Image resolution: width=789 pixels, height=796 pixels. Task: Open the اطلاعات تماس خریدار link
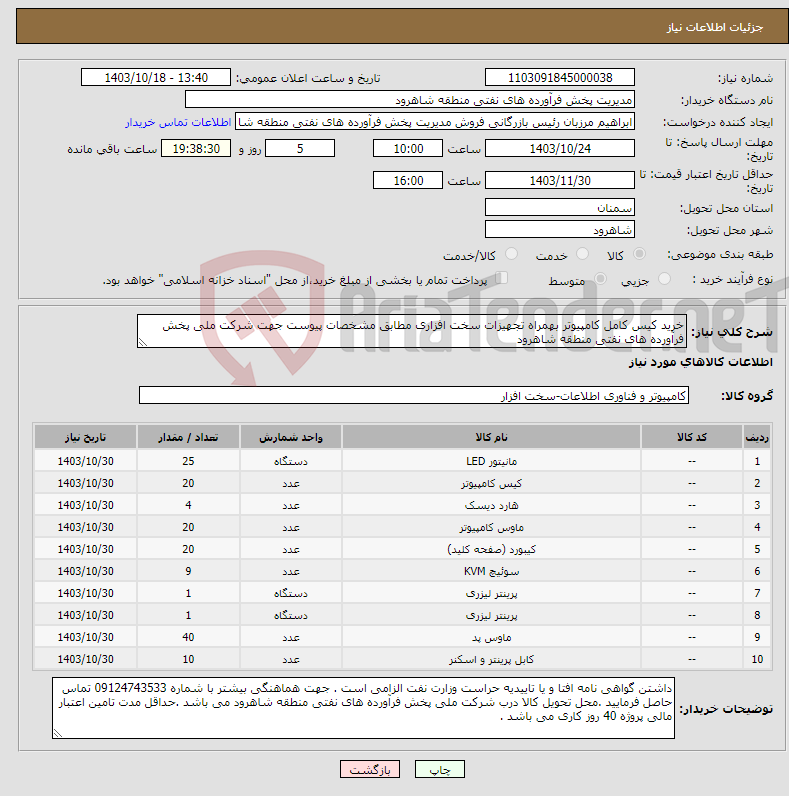click(178, 122)
